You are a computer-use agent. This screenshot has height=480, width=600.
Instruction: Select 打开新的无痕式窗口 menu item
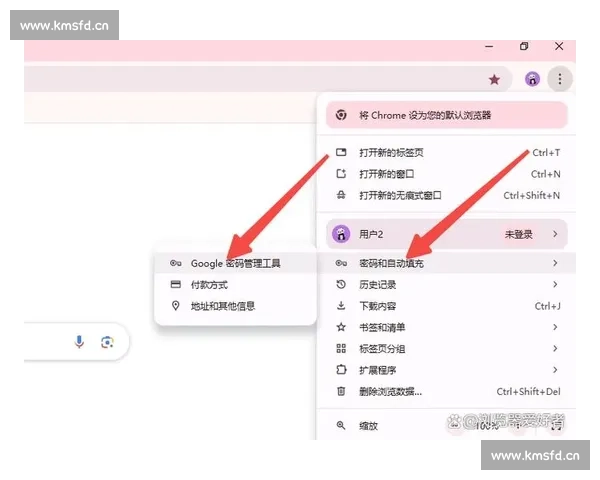(x=447, y=195)
